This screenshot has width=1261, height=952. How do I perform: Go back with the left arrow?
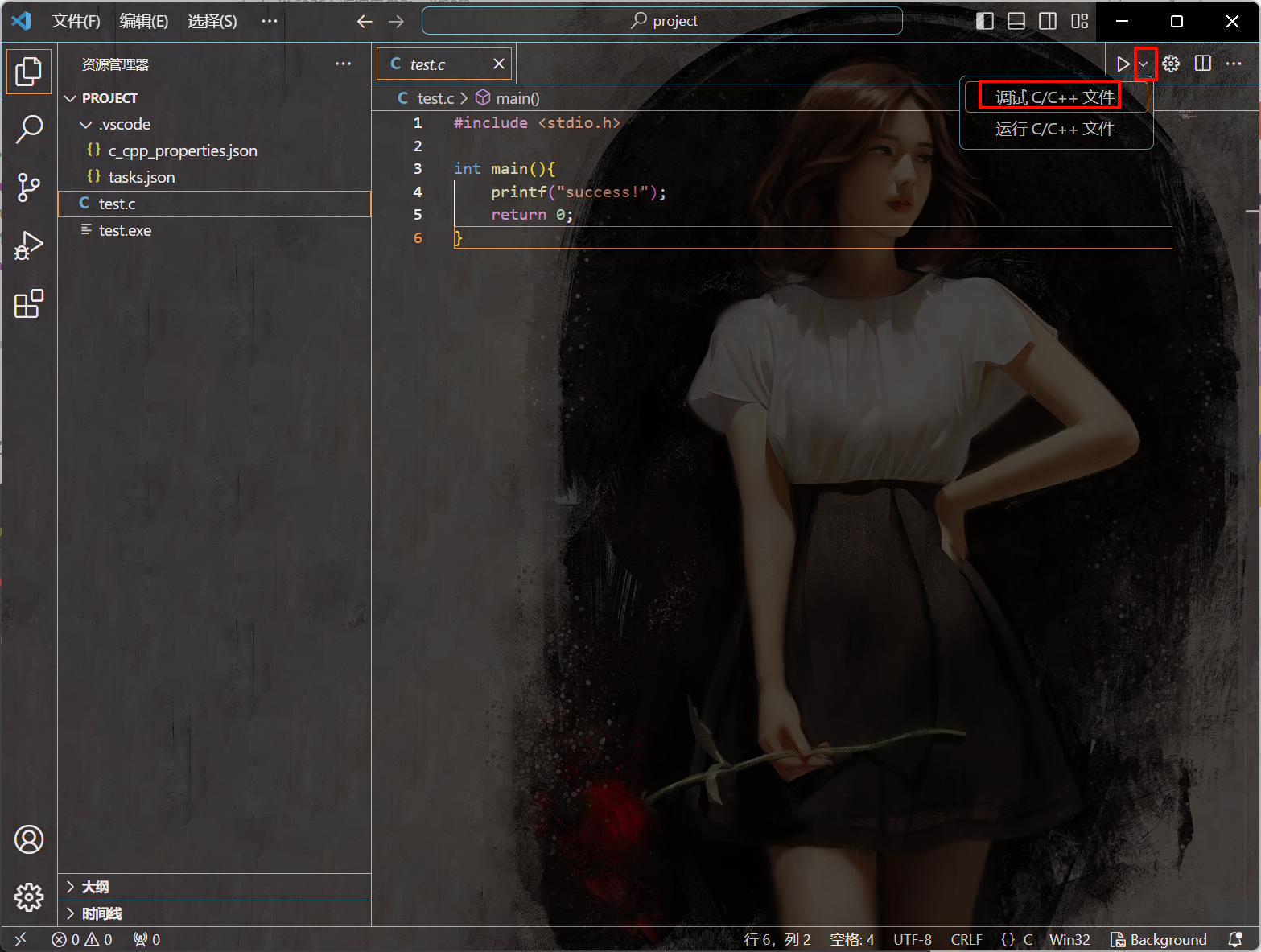point(365,22)
